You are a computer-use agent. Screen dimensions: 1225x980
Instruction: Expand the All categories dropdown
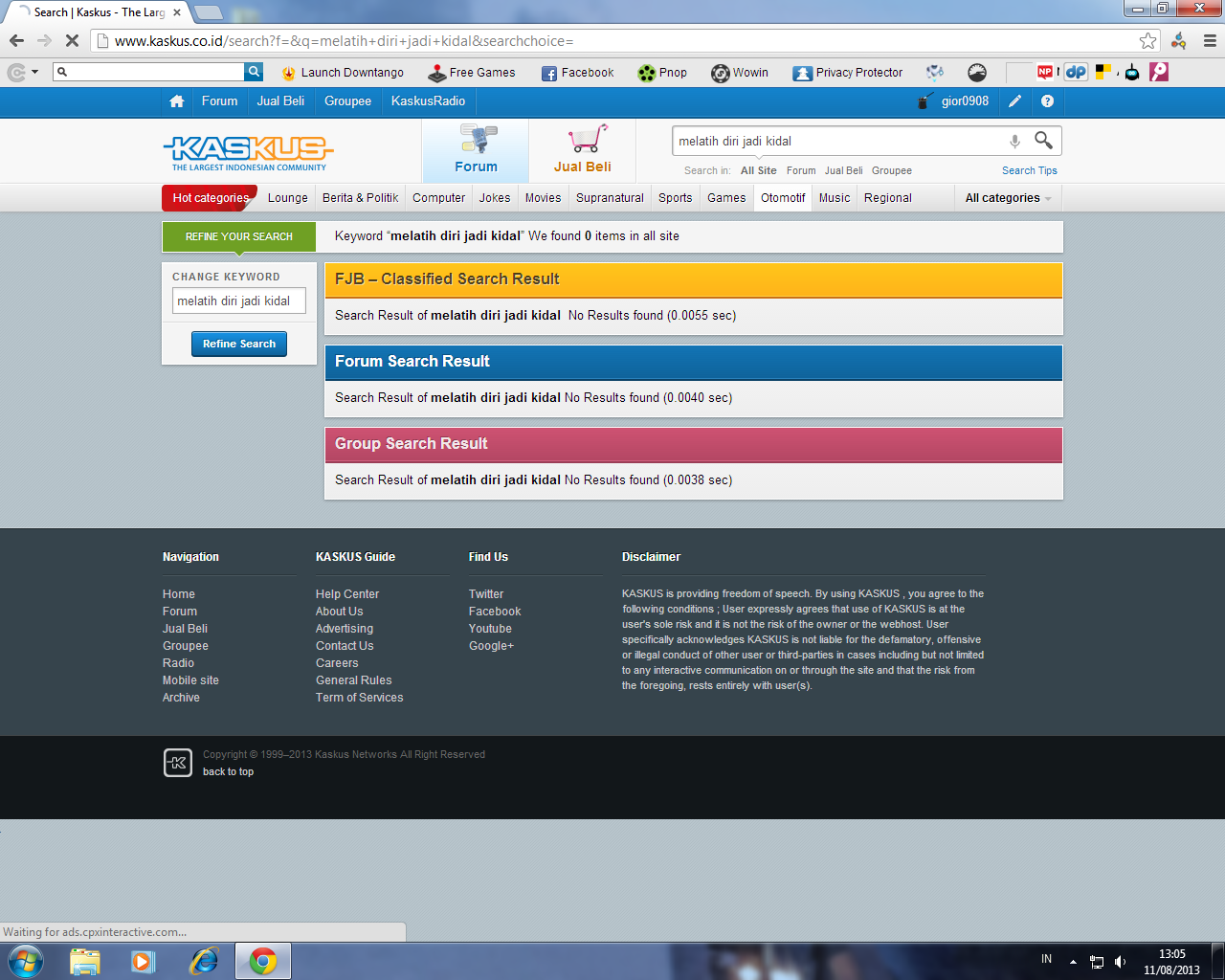(x=1009, y=198)
